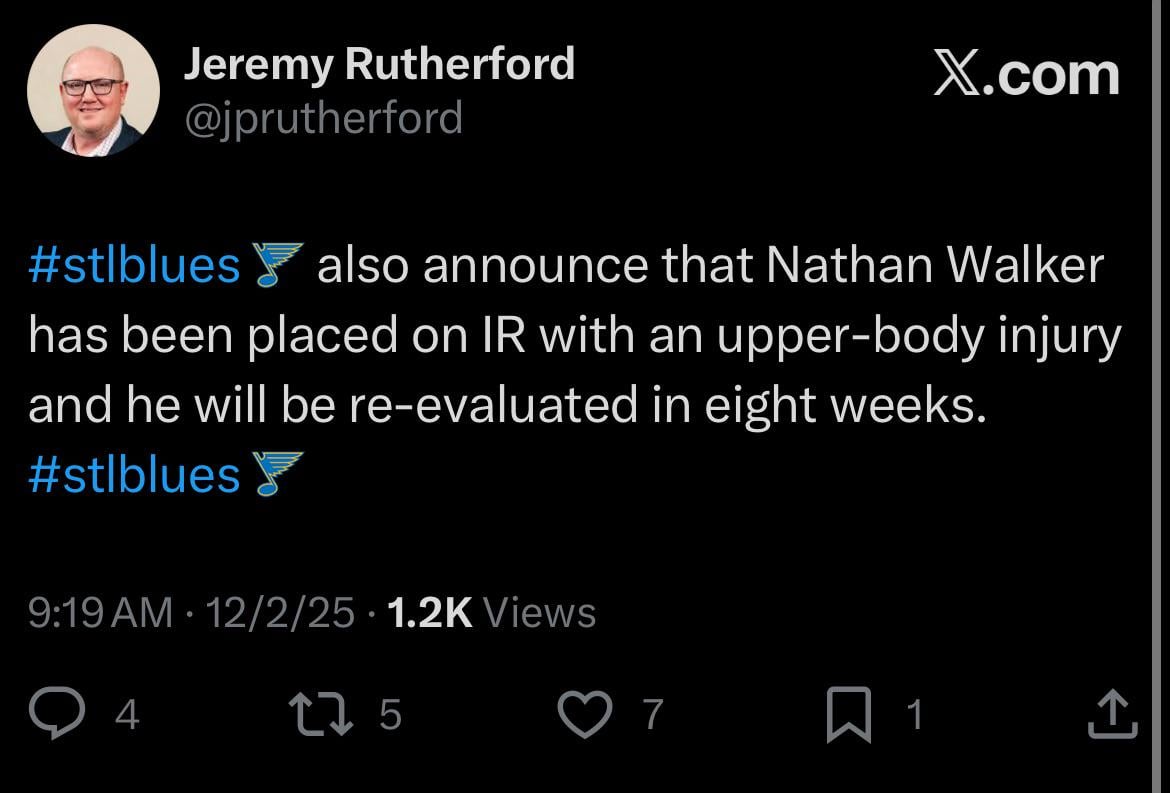Select the Jeremy Rutherford display name

pyautogui.click(x=380, y=63)
